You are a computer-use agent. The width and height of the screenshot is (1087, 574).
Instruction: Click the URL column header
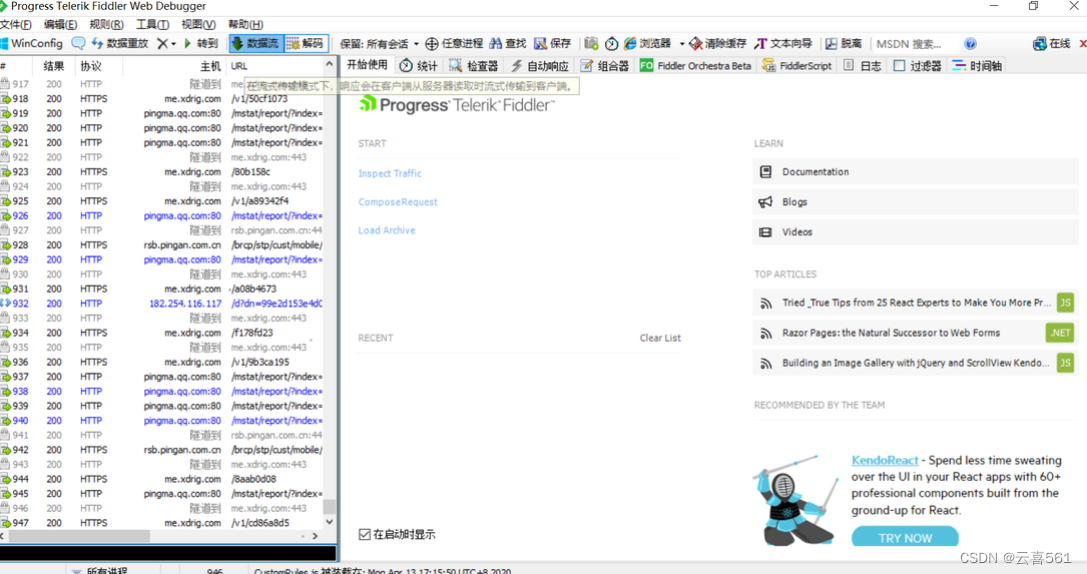(x=276, y=66)
